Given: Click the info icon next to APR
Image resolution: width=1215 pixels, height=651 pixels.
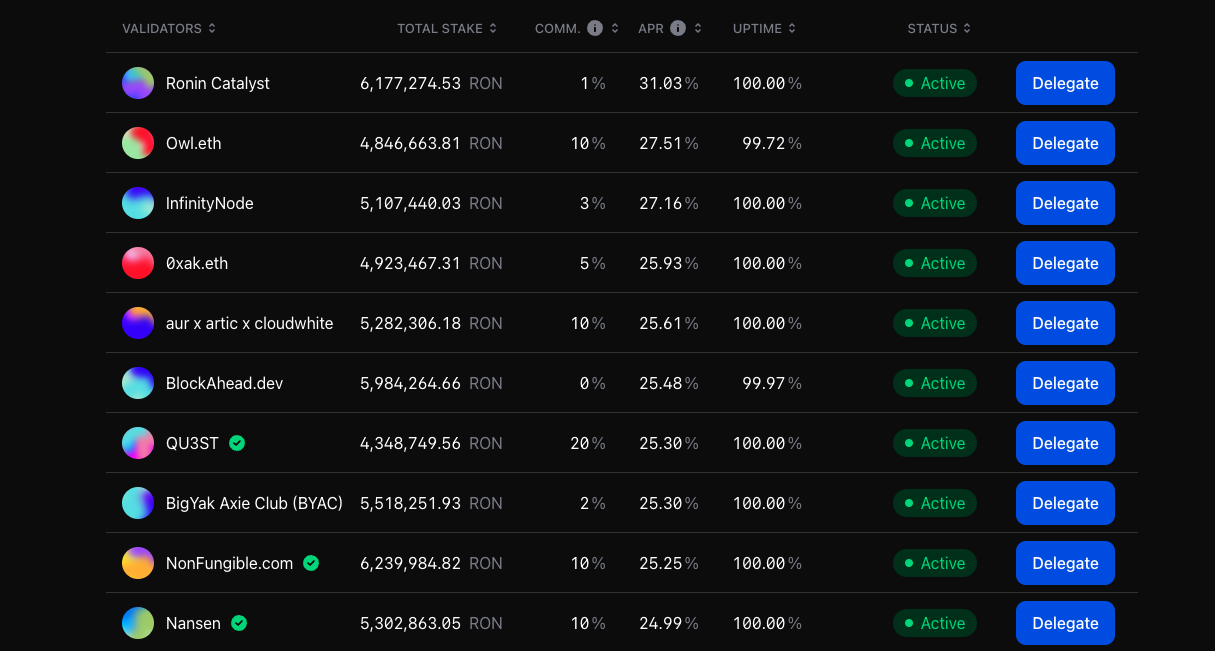Looking at the screenshot, I should [x=678, y=28].
